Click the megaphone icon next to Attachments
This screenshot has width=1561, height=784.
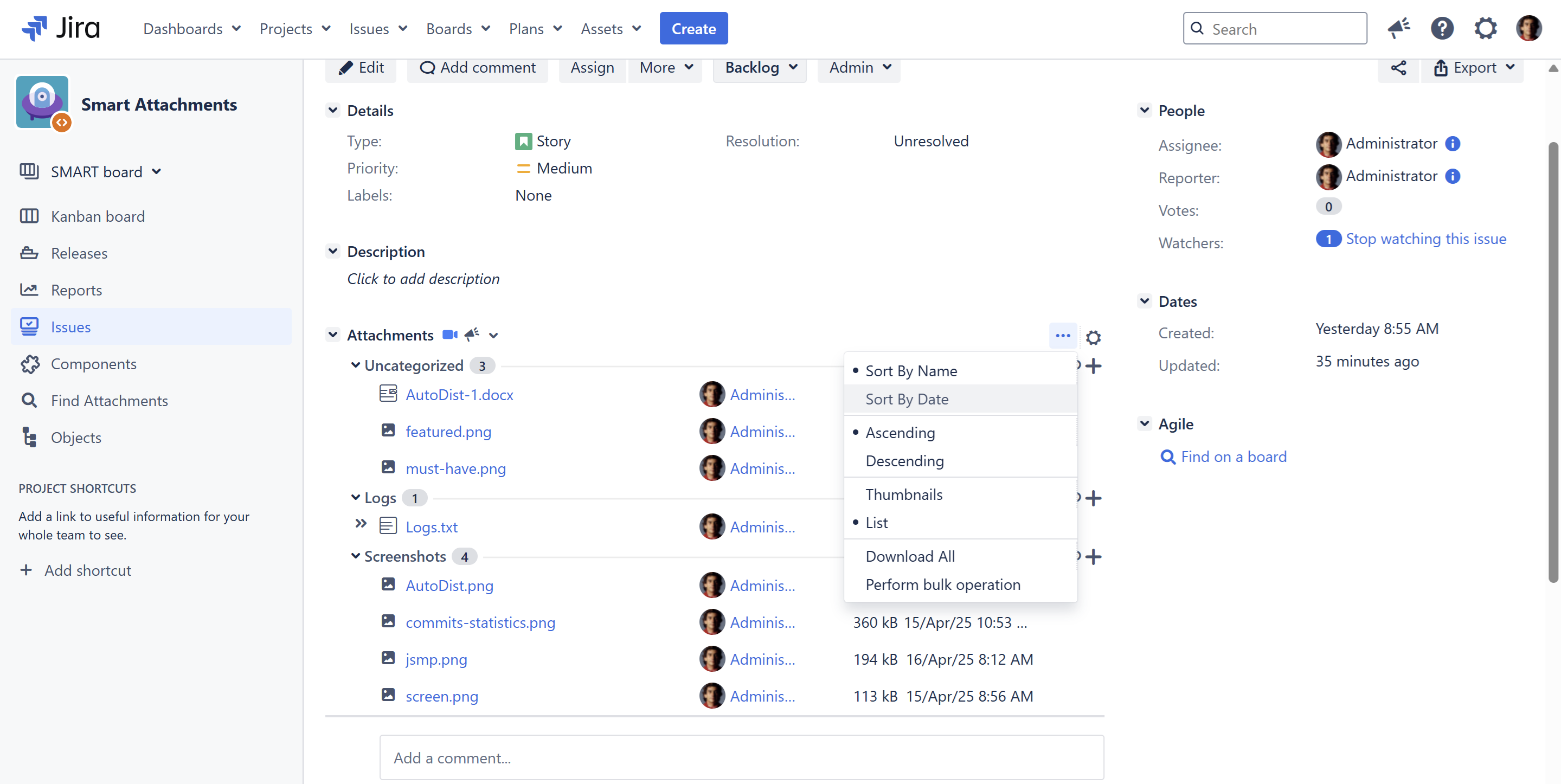coord(472,335)
